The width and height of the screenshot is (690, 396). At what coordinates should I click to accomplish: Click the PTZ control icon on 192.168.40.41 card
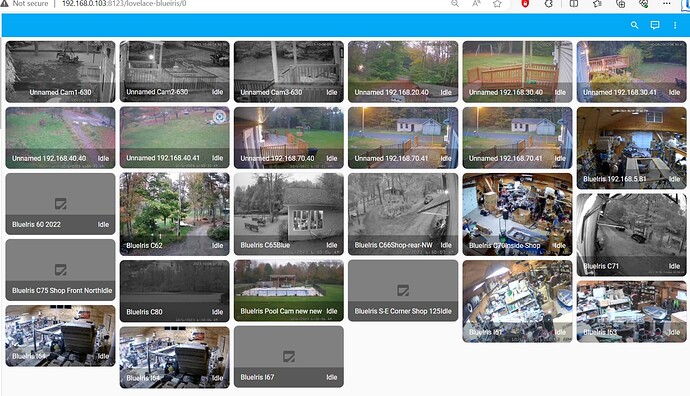pyautogui.click(x=220, y=117)
